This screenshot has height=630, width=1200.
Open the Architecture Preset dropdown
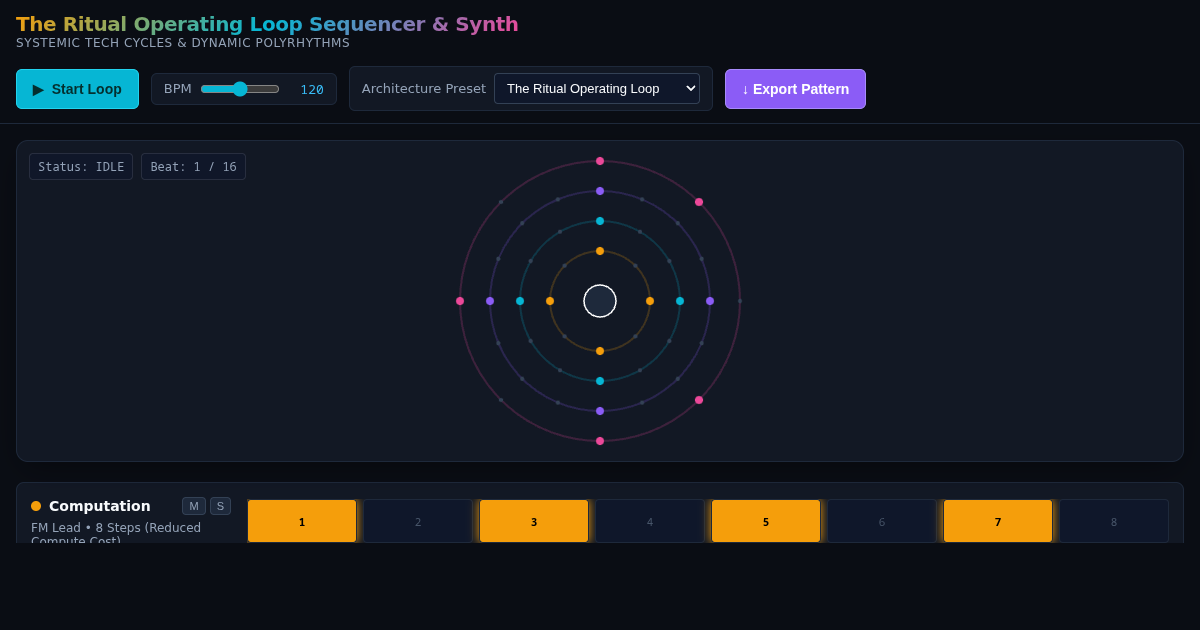click(x=597, y=88)
